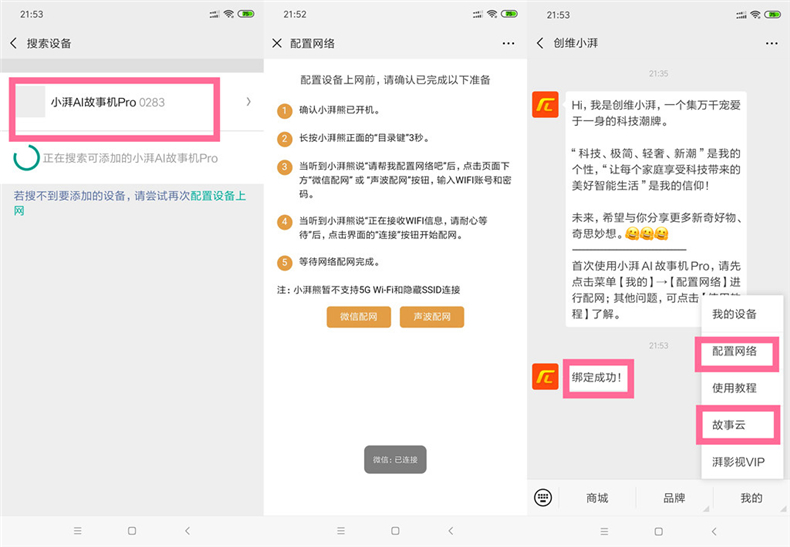This screenshot has height=547, width=790.
Task: Tap the 声波配网 button
Action: pos(432,317)
